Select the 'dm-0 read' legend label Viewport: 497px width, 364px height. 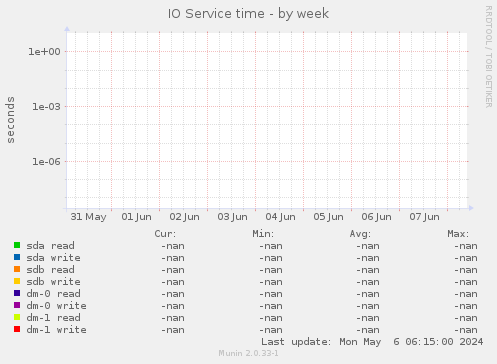(53, 294)
